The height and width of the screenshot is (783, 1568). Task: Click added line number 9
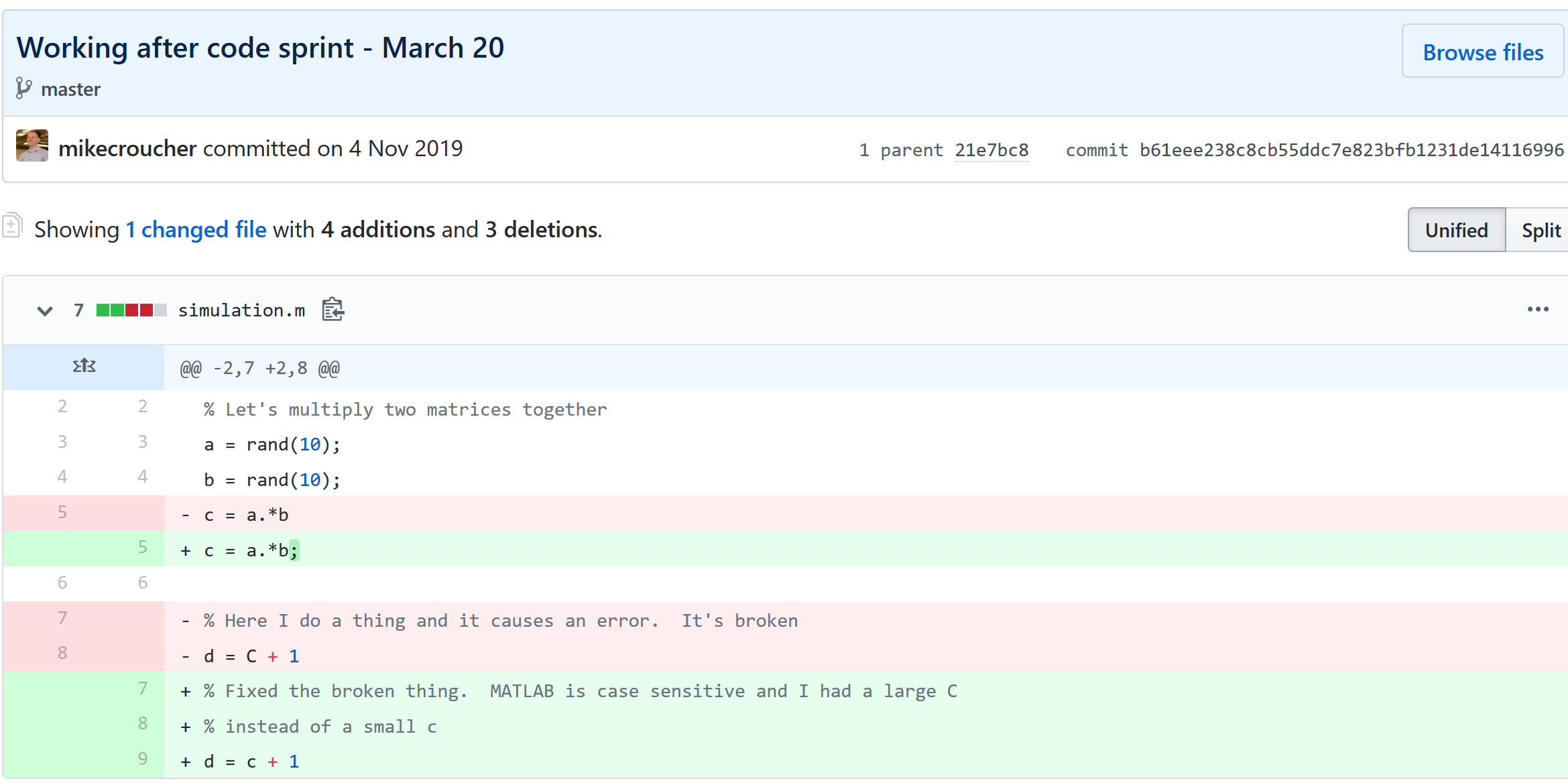tap(142, 759)
